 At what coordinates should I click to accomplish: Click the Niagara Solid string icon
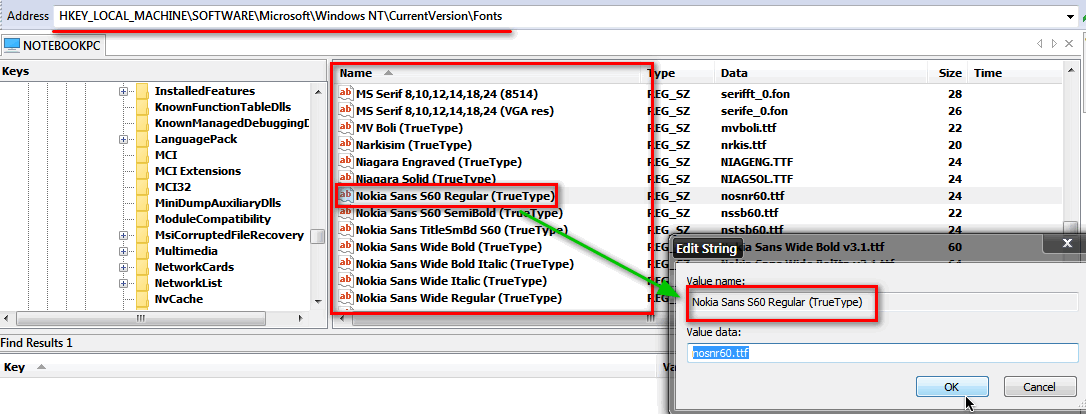(346, 179)
